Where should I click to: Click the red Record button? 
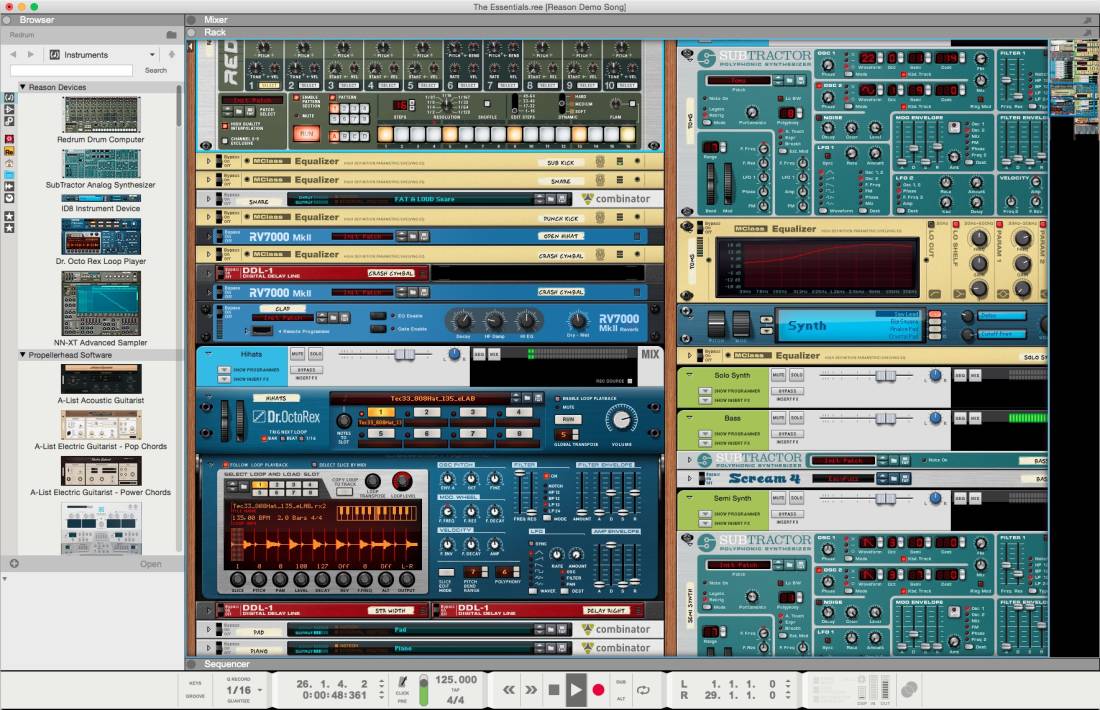598,690
